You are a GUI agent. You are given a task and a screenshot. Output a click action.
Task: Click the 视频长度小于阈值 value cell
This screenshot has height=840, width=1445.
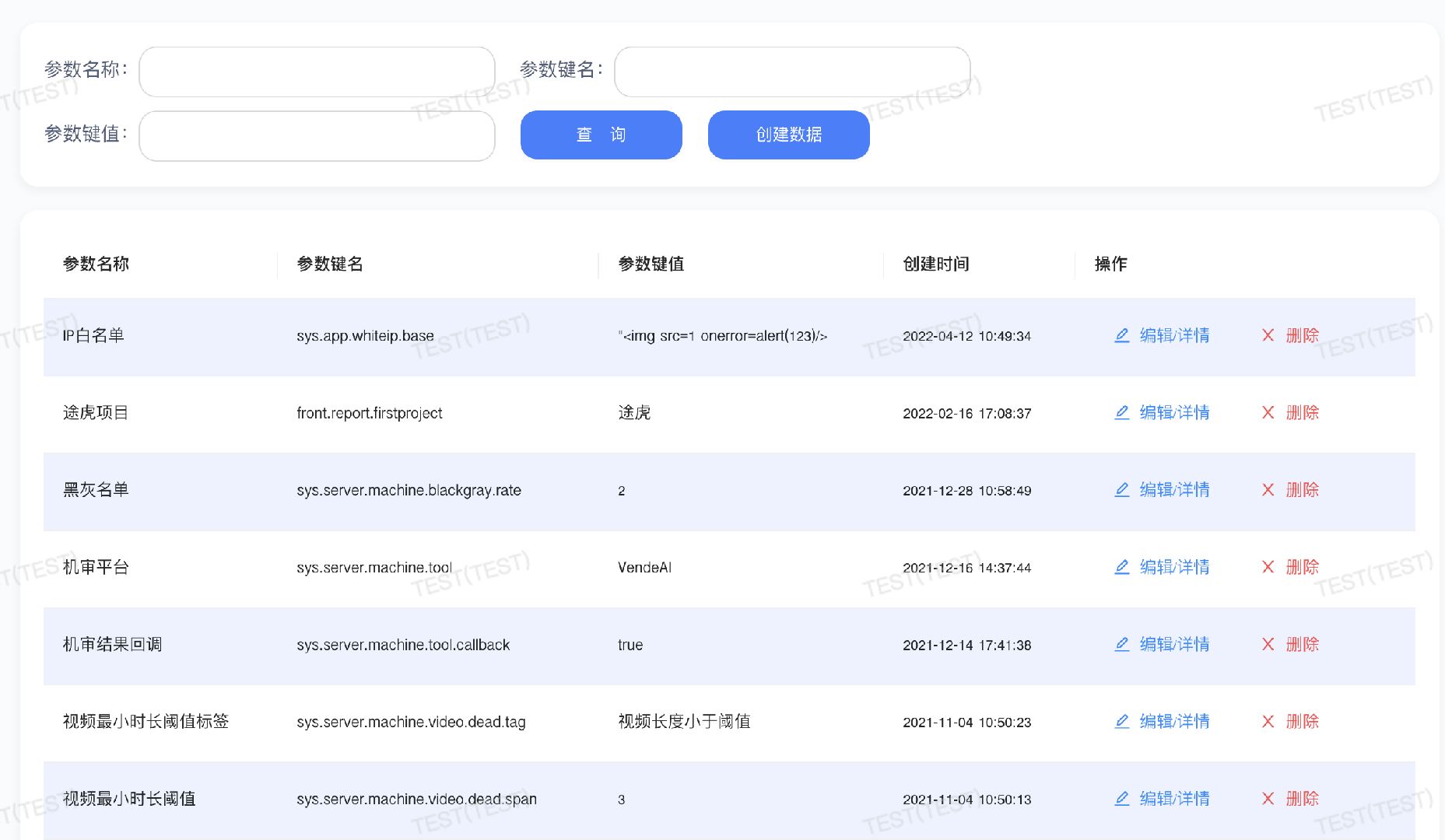click(x=684, y=721)
